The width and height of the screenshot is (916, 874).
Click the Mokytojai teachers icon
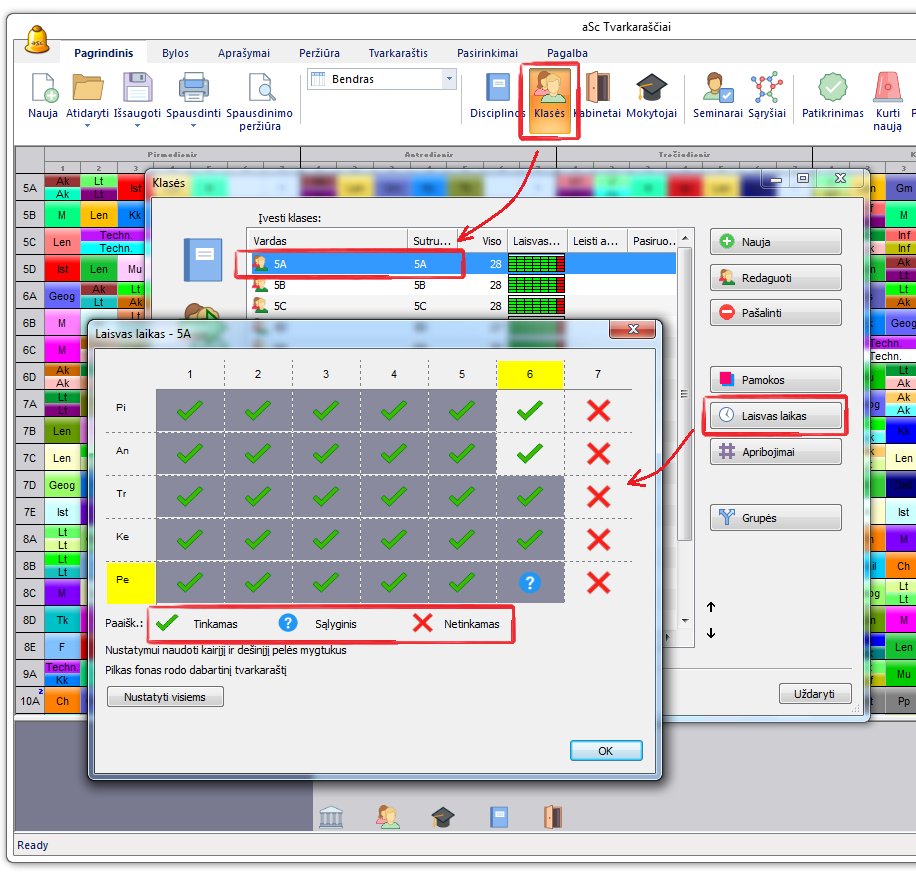coord(651,89)
